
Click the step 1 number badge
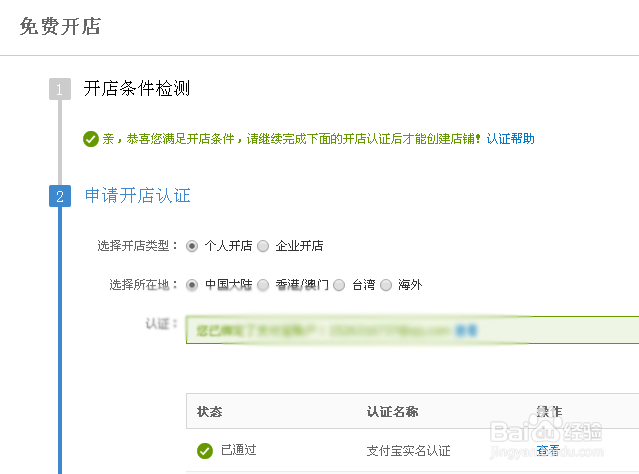[x=60, y=89]
